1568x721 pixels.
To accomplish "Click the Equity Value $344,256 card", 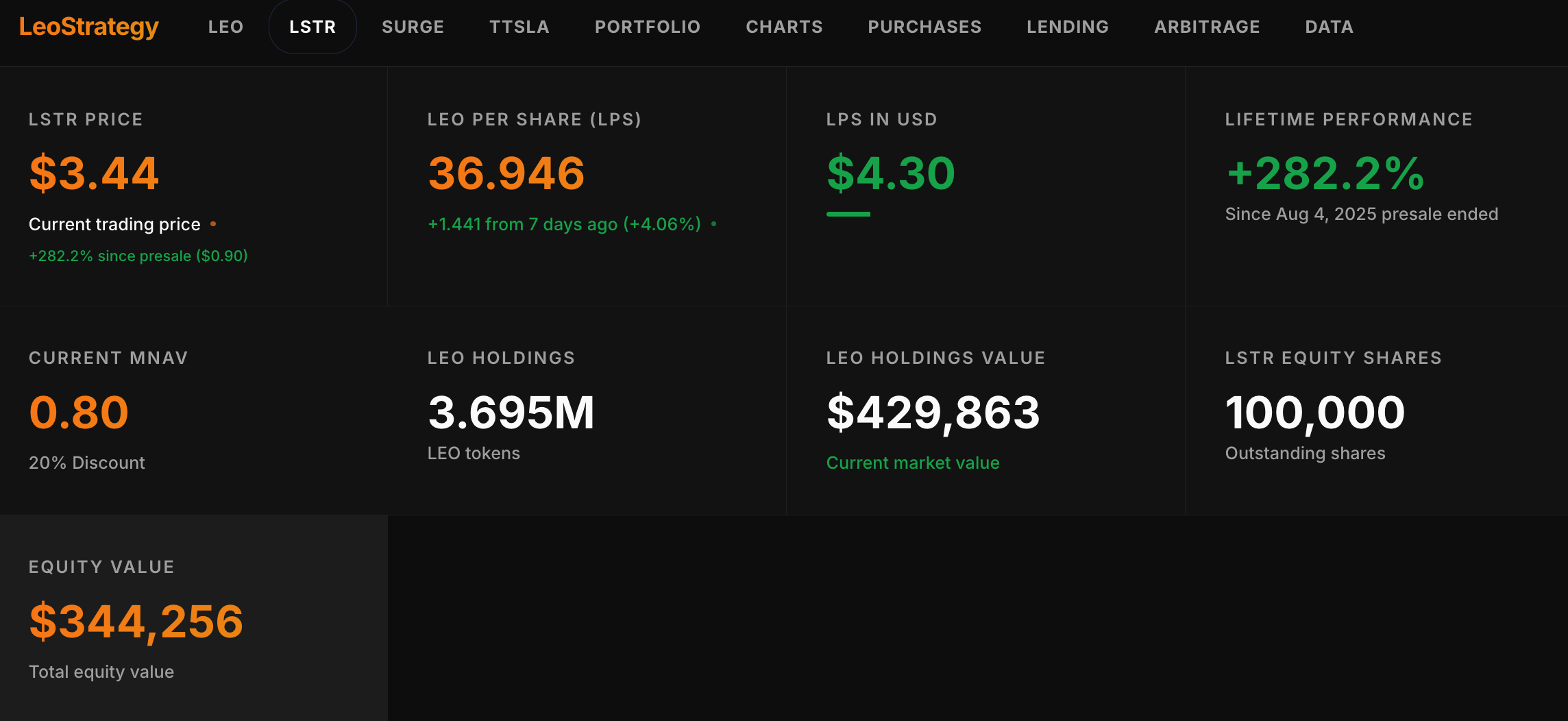I will [193, 618].
